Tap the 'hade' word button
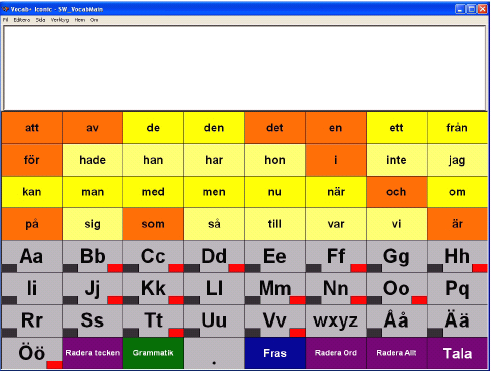This screenshot has width=491, height=371. (93, 160)
